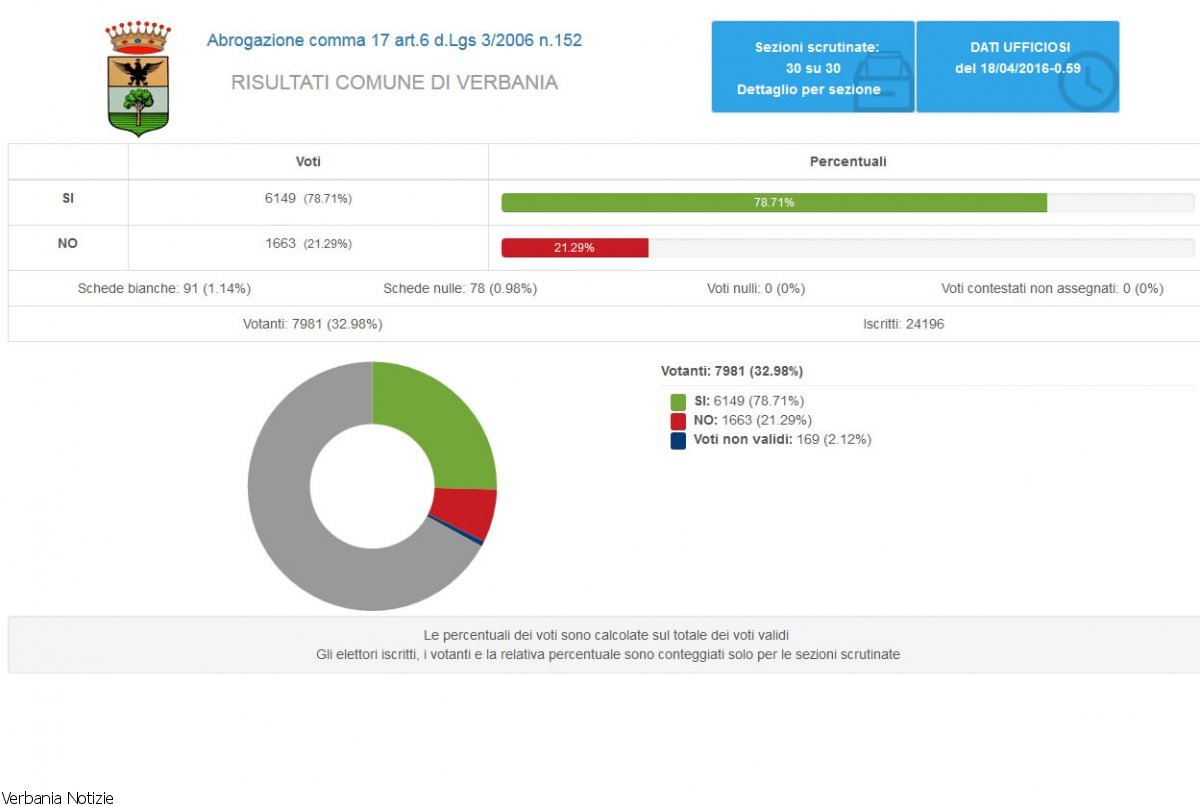Image resolution: width=1200 pixels, height=806 pixels.
Task: Open the Abrogazione comma 17 art.6 title link
Action: 394,41
